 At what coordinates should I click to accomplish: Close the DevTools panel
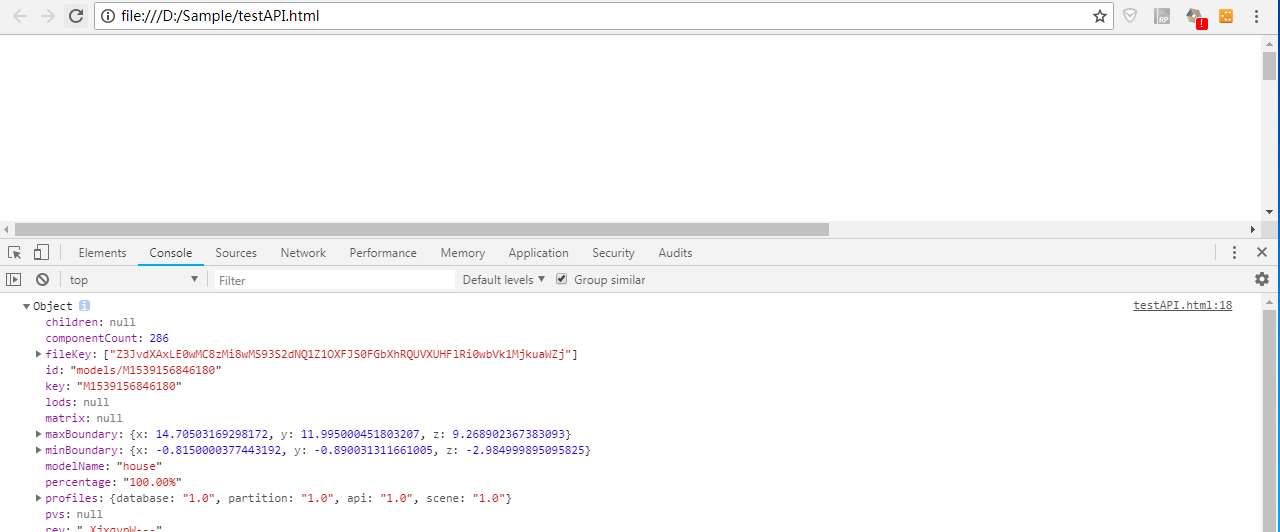[1262, 253]
